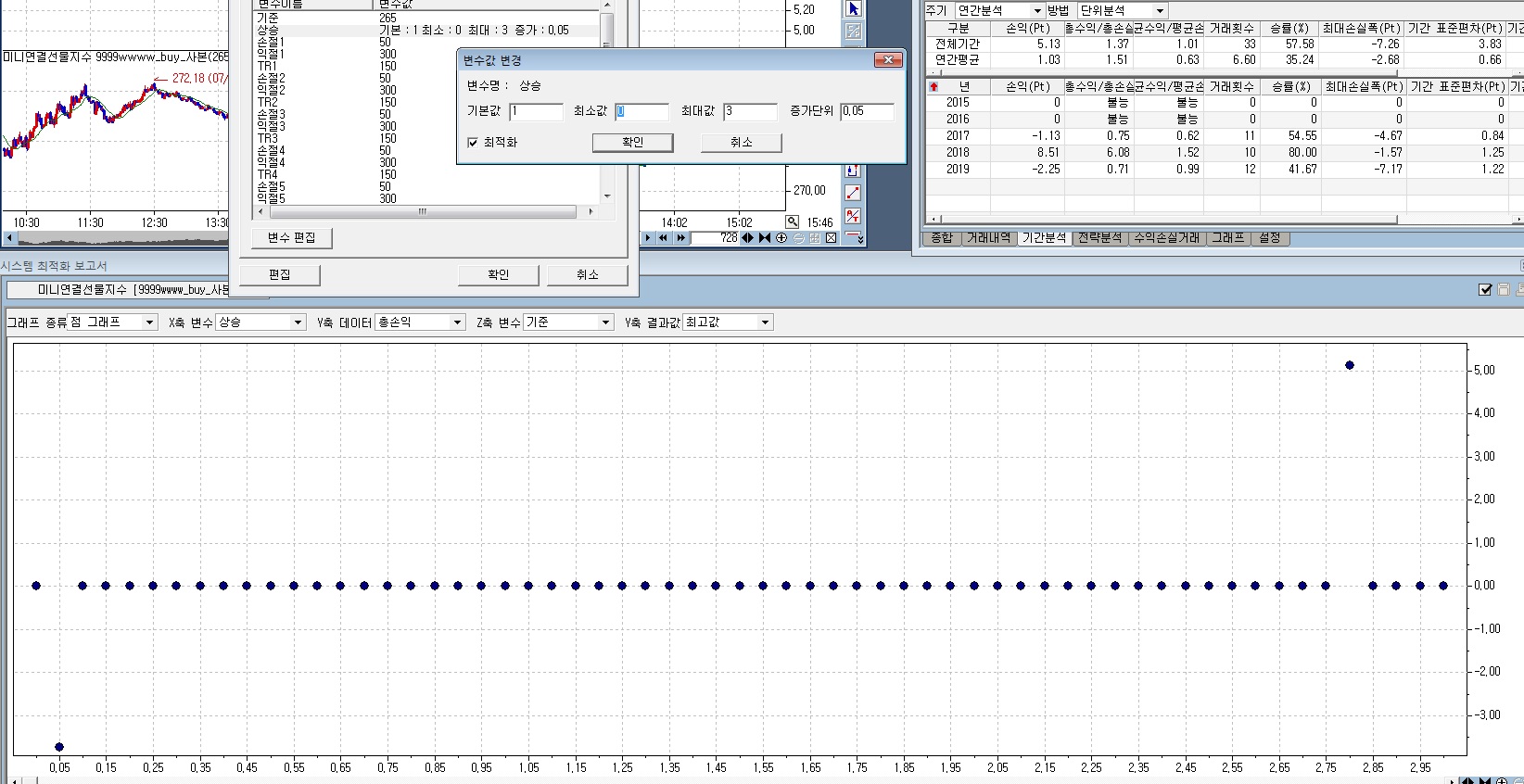Expand the 주기 연간분석 combo box
Viewport: 1524px width, 784px height.
click(x=998, y=10)
